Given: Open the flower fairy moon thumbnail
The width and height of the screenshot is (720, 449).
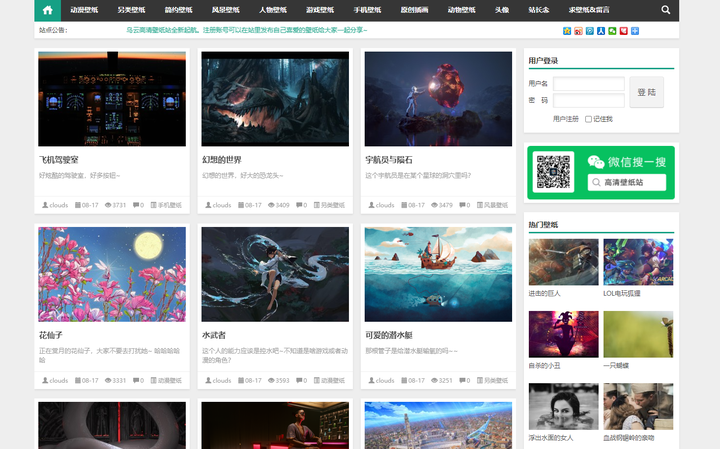Looking at the screenshot, I should 112,274.
